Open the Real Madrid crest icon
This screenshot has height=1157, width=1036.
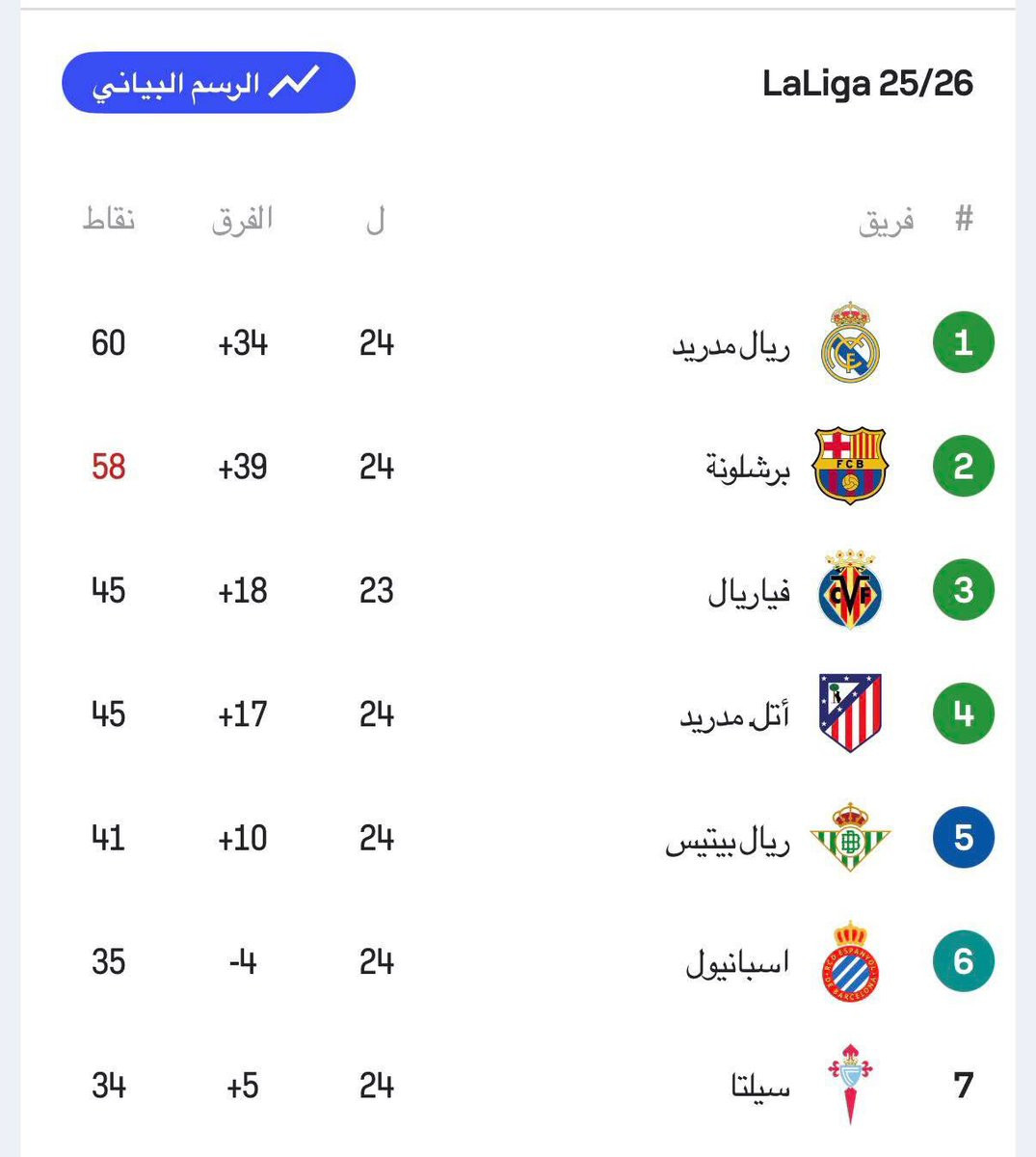(850, 342)
